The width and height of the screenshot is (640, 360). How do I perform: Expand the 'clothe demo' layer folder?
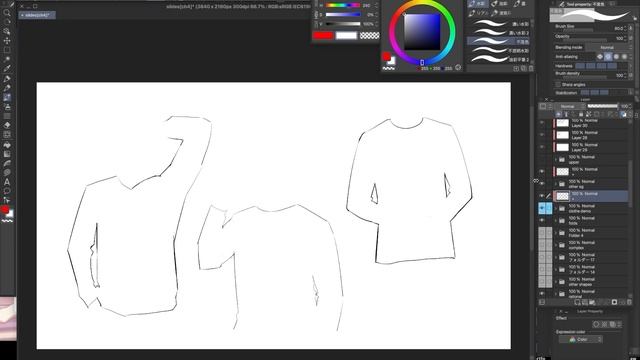[556, 209]
